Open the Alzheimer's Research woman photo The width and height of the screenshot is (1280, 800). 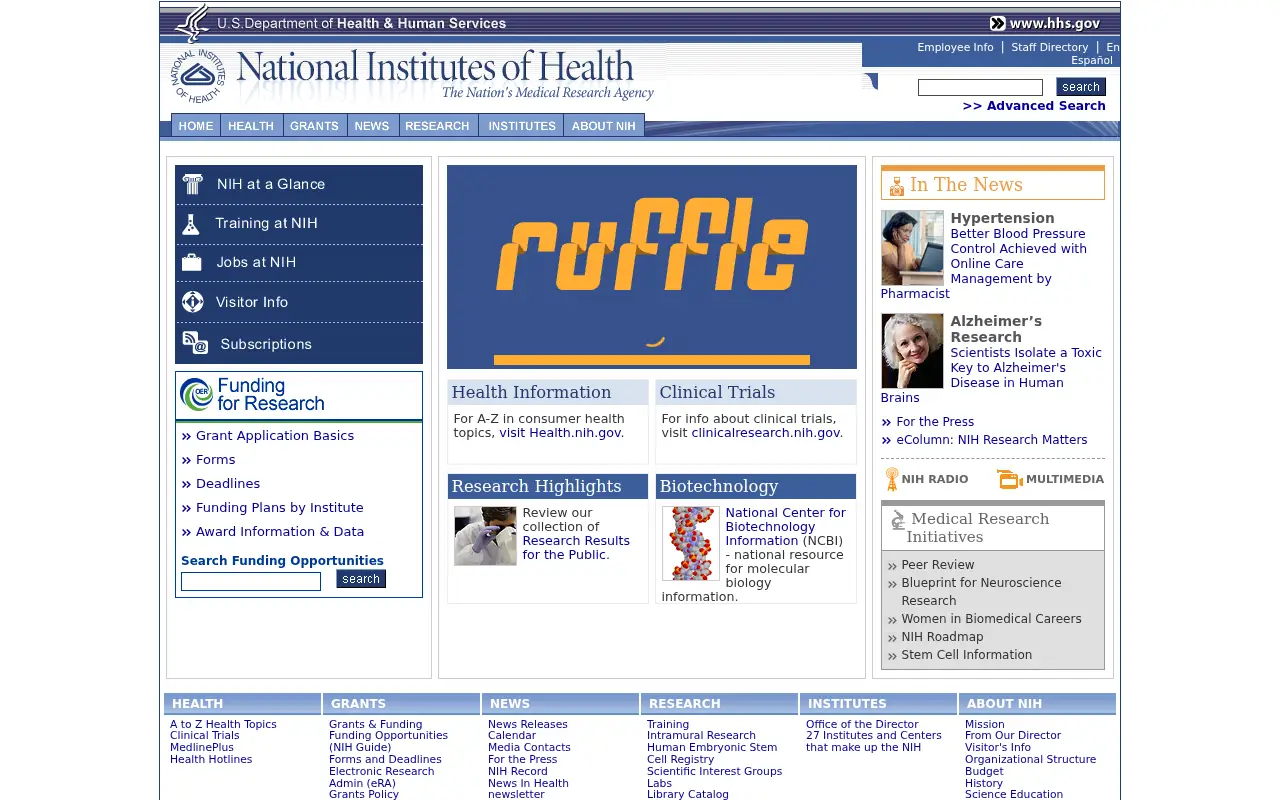pyautogui.click(x=912, y=351)
